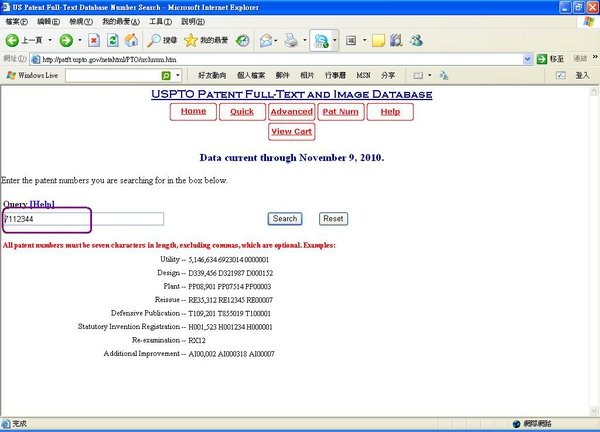Follow the Advanced search link
600x432 pixels.
[x=292, y=112]
